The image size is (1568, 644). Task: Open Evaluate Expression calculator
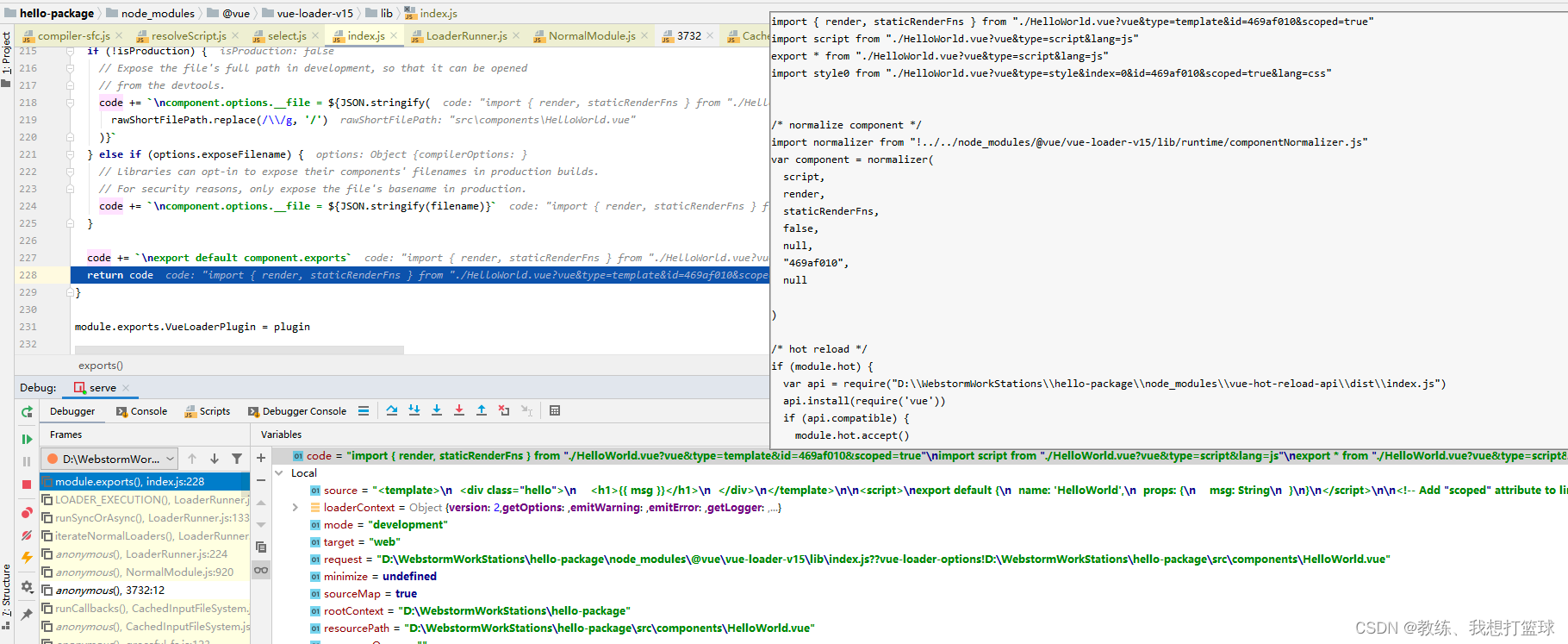[555, 410]
